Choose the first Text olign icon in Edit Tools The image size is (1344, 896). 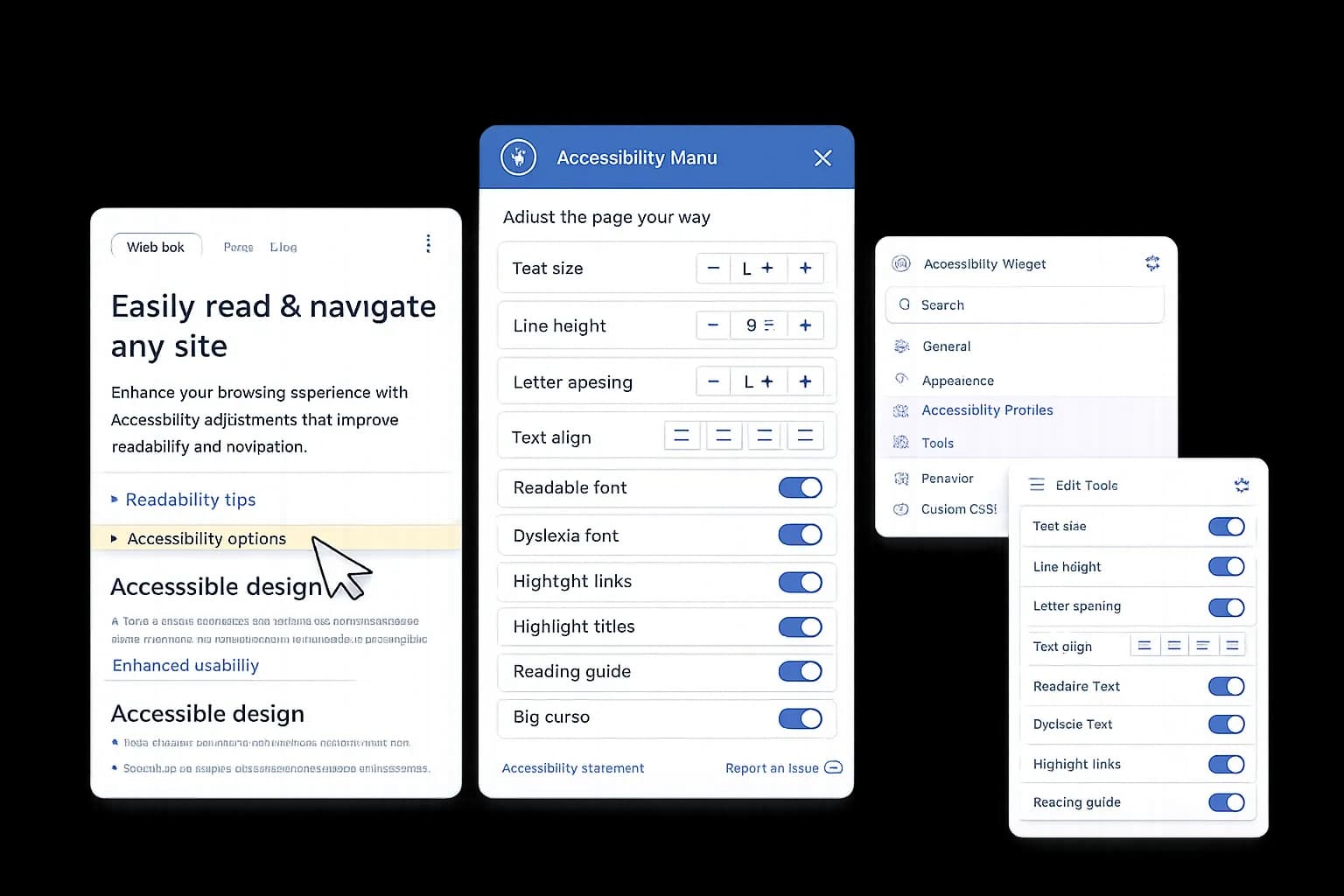(1144, 646)
